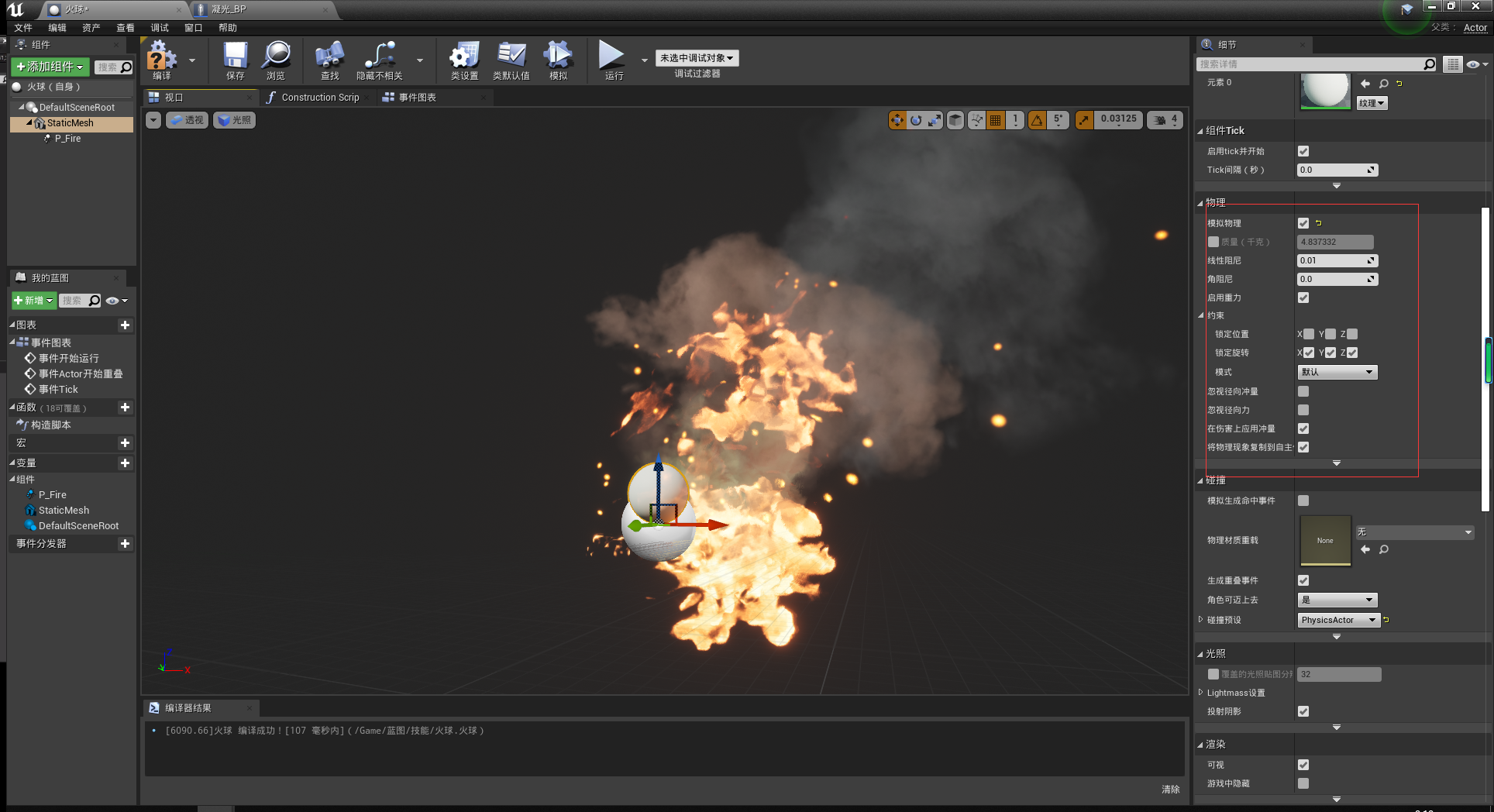The height and width of the screenshot is (812, 1494).
Task: Select the translate gizmo mode icon
Action: coord(897,120)
